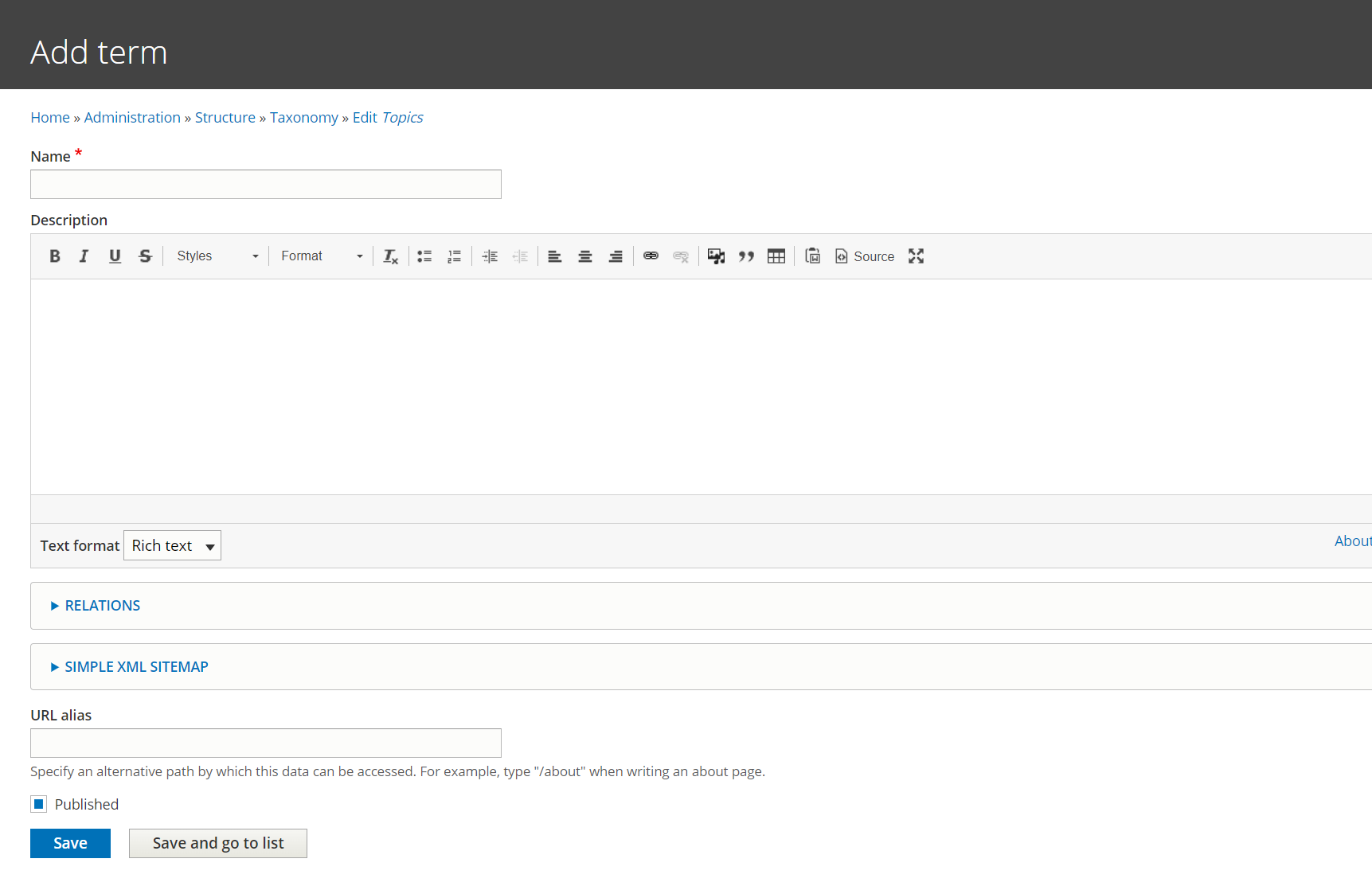Toggle bold formatting in editor
This screenshot has width=1372, height=886.
point(55,256)
